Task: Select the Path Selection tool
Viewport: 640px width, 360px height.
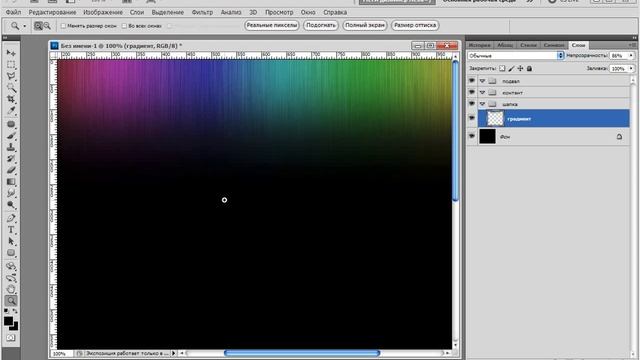Action: click(x=11, y=241)
